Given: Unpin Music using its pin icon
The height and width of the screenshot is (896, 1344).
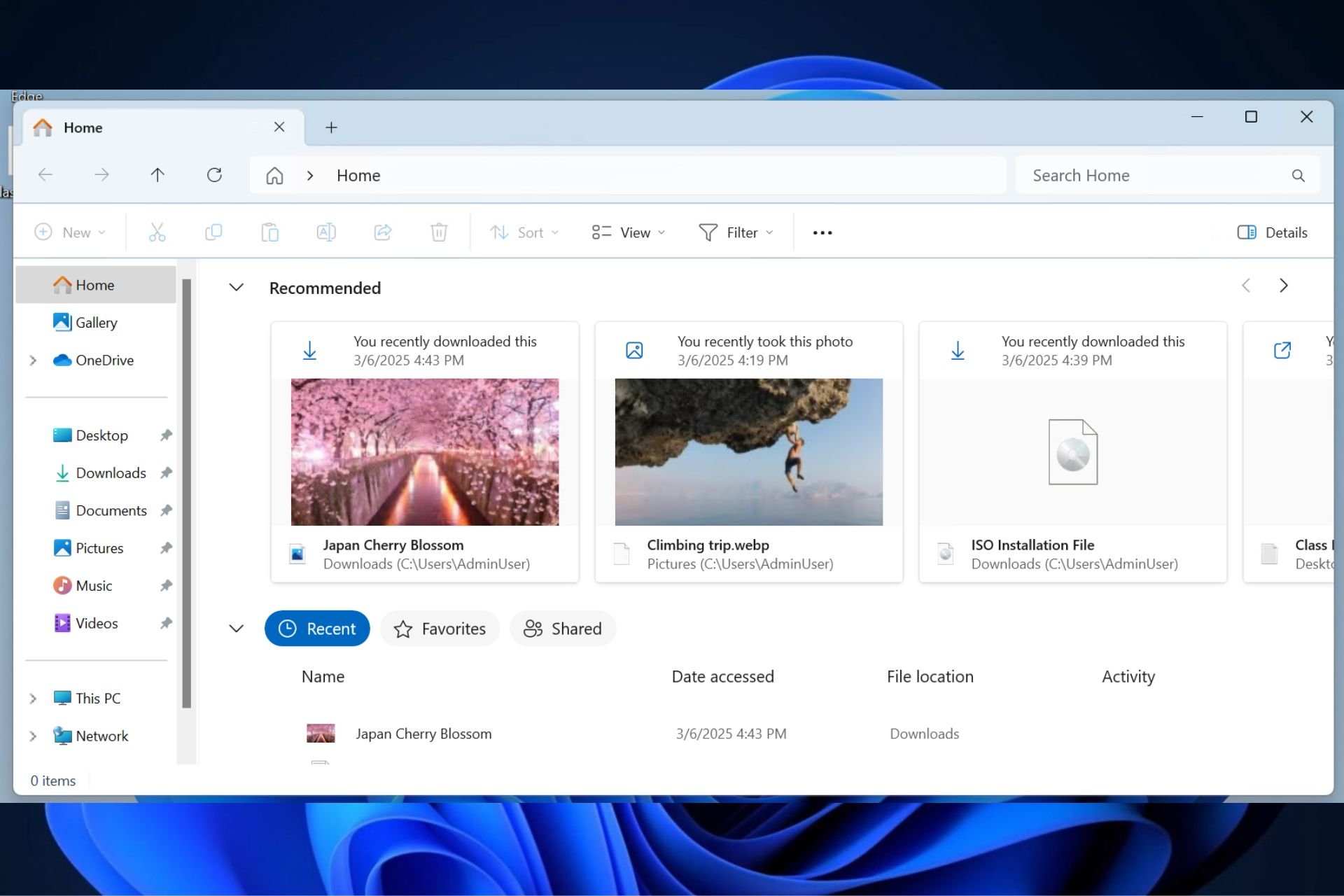Looking at the screenshot, I should click(166, 586).
